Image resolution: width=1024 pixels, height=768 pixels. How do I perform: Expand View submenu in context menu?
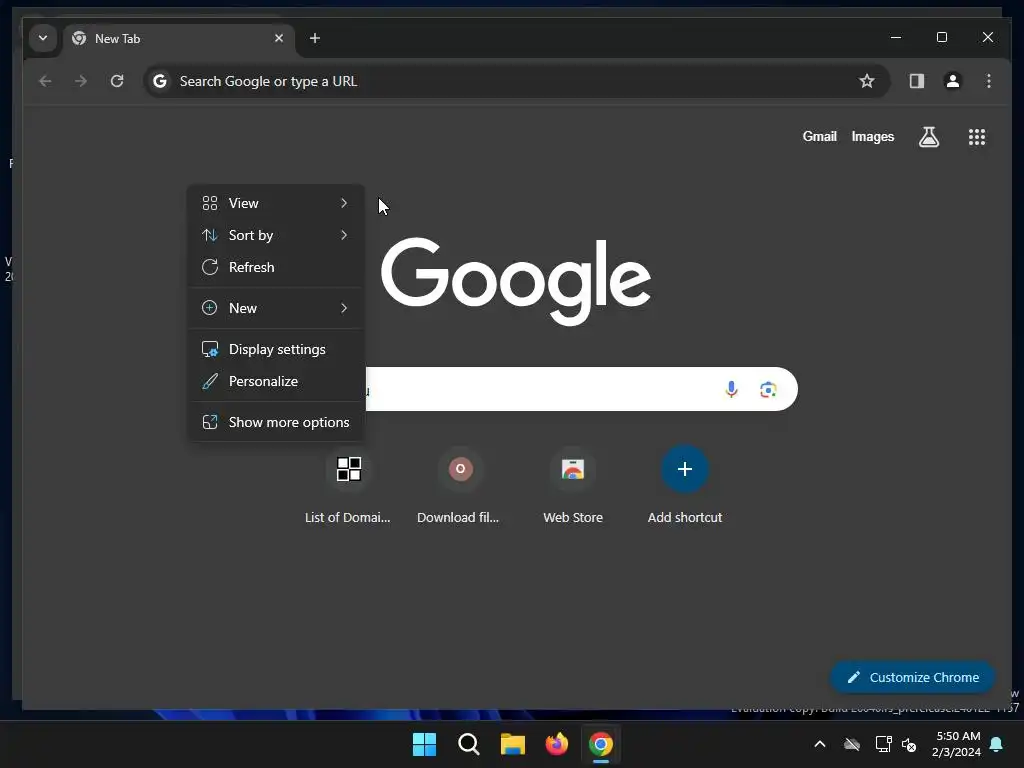276,203
